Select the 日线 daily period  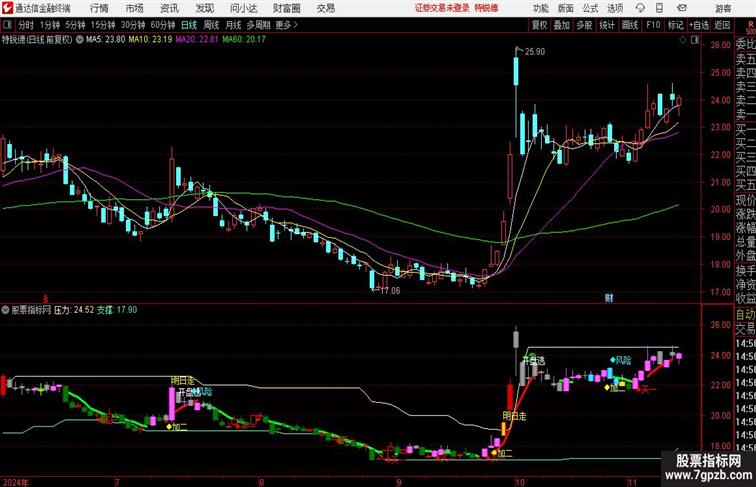[189, 25]
